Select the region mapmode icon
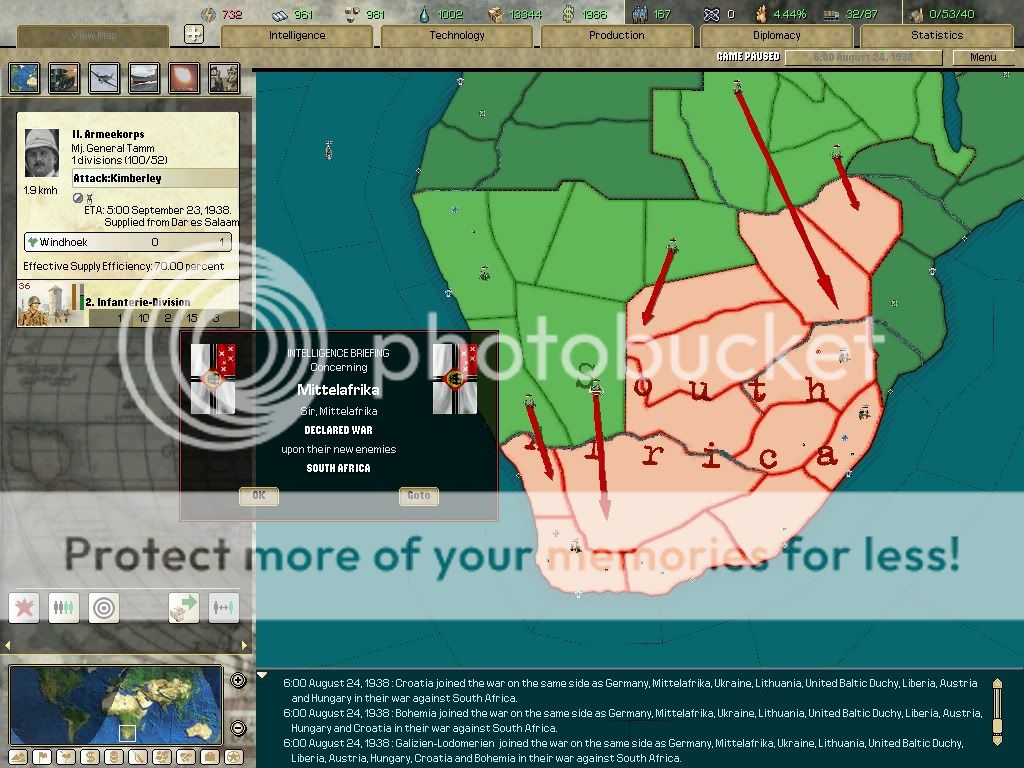1024x768 pixels. 162,757
